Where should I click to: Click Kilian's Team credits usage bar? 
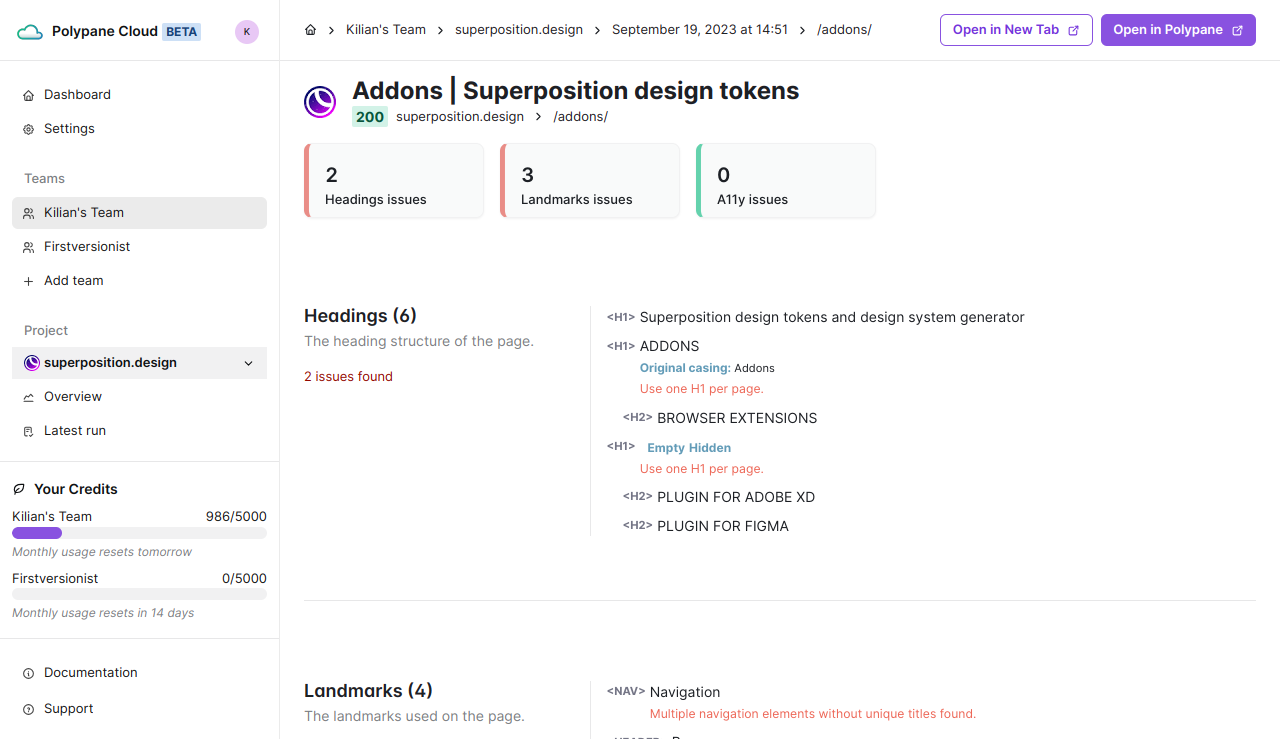140,533
